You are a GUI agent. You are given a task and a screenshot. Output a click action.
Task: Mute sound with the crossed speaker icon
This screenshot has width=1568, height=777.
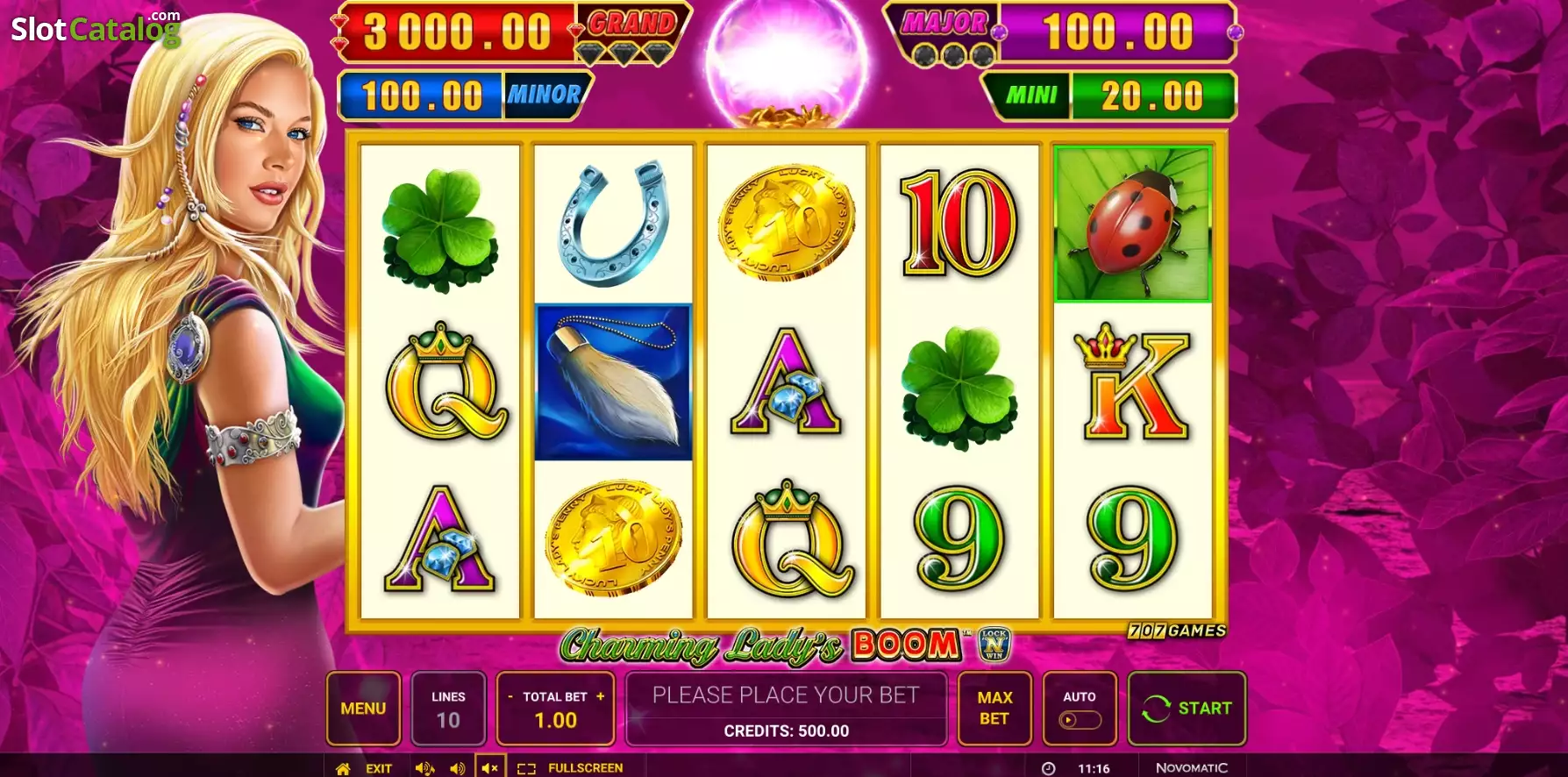(x=489, y=768)
